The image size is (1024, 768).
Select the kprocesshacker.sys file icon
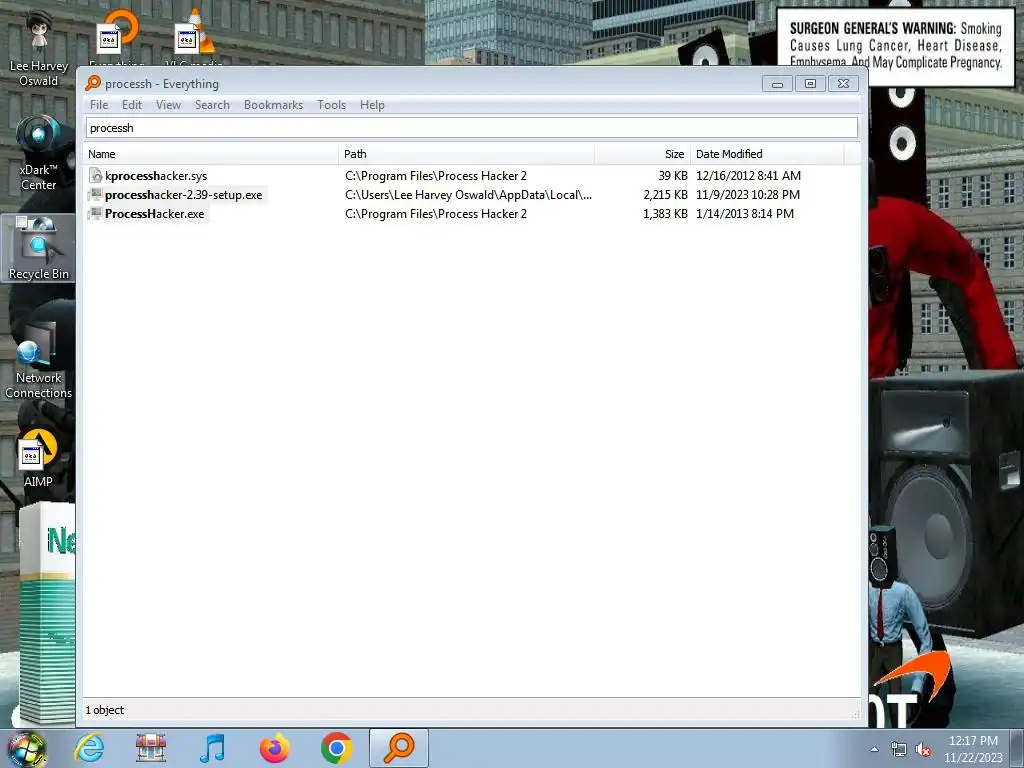(x=95, y=176)
